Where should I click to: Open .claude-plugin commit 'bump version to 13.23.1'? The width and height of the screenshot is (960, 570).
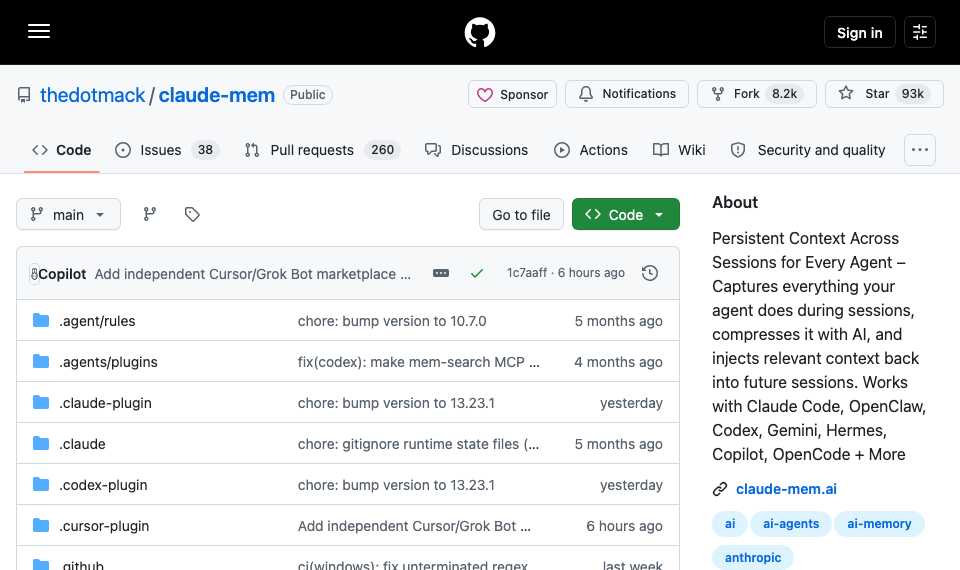point(396,403)
